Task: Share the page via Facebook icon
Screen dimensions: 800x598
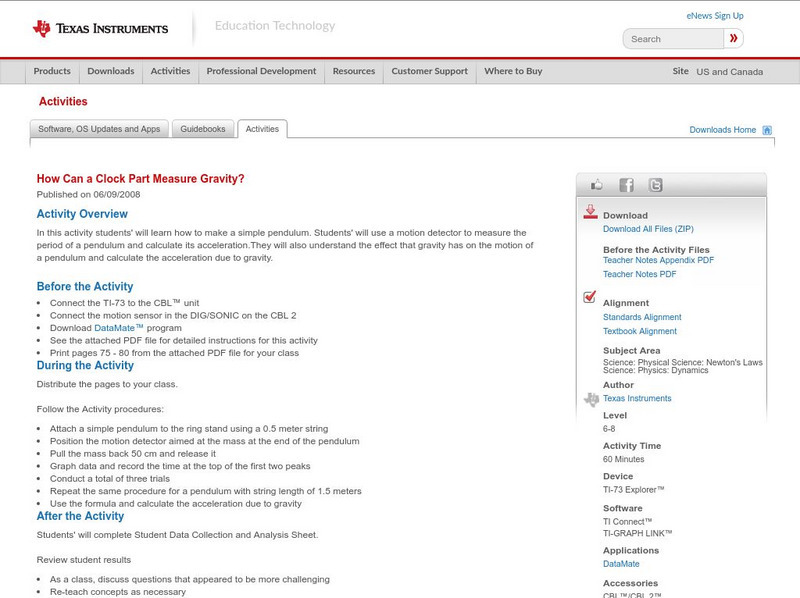Action: click(x=627, y=185)
